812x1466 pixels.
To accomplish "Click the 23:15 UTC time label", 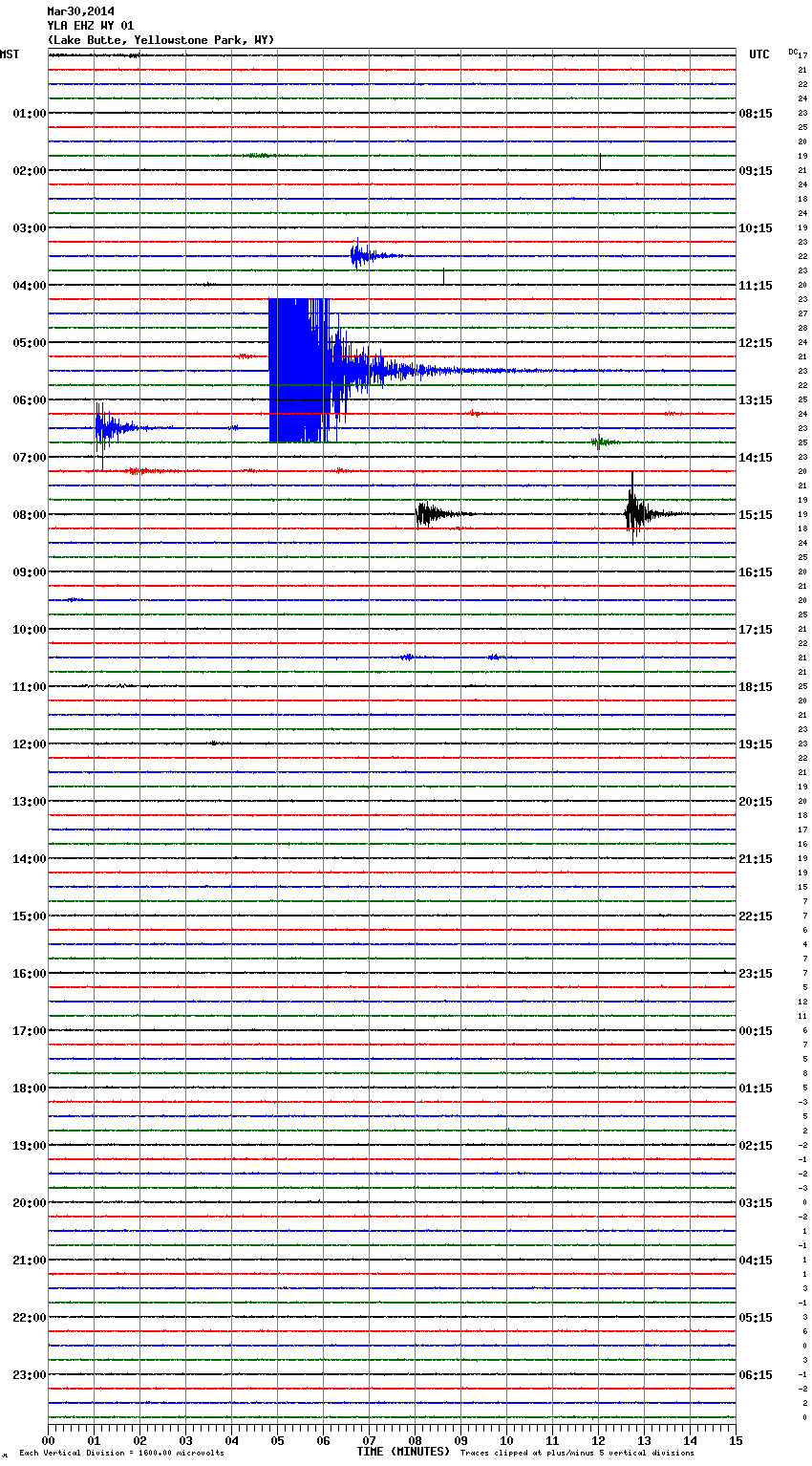I will 756,974.
